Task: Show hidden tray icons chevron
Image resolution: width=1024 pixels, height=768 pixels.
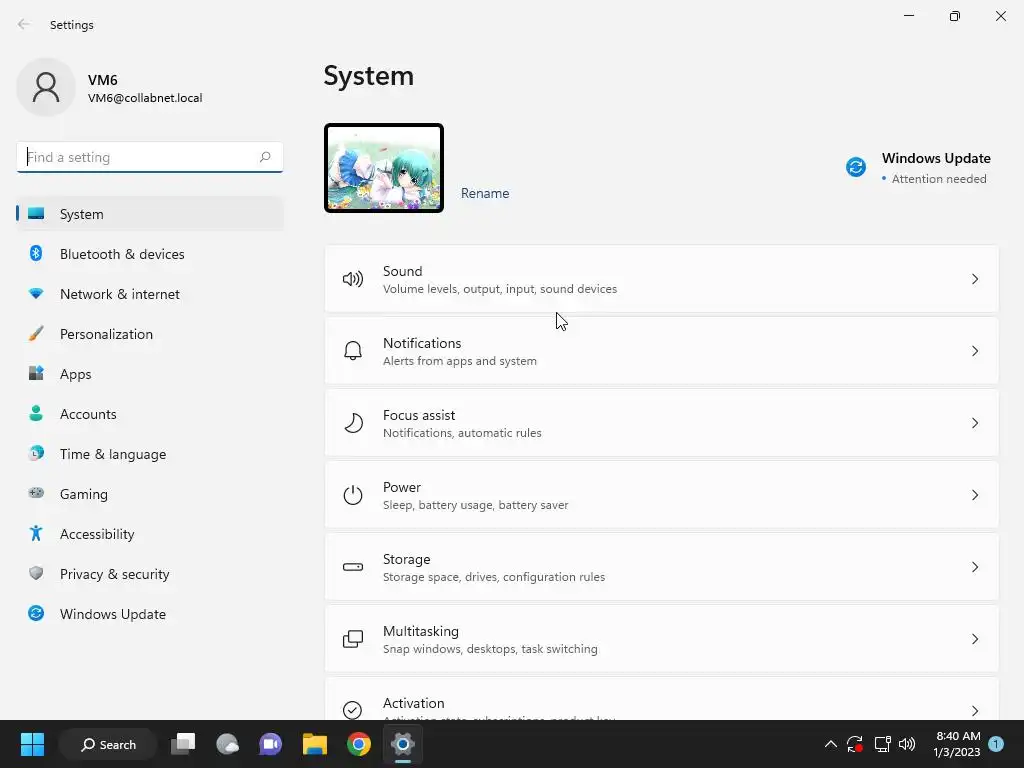Action: click(x=831, y=744)
